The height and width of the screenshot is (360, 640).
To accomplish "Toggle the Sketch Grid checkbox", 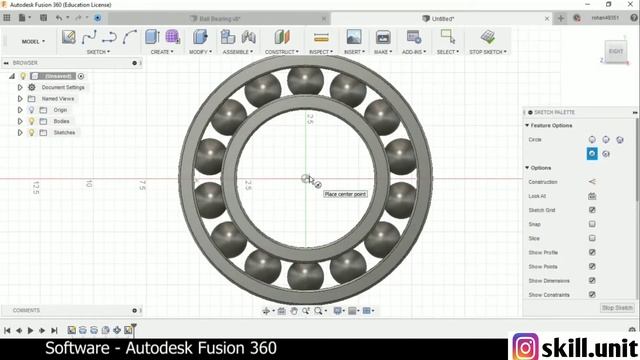I will click(x=592, y=210).
